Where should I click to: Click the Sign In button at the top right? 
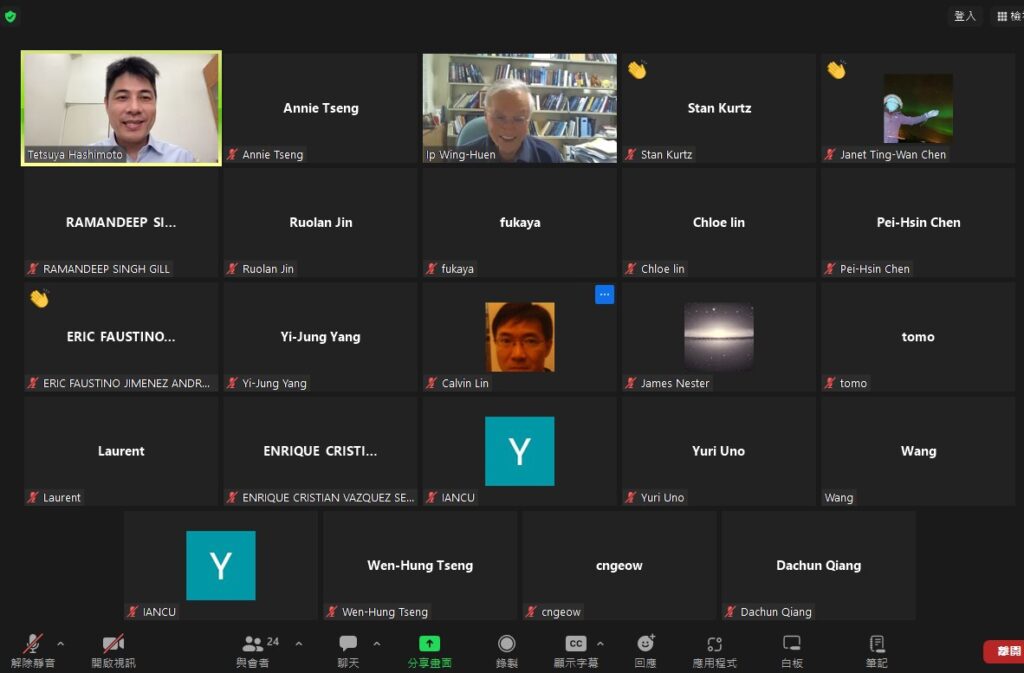tap(965, 16)
